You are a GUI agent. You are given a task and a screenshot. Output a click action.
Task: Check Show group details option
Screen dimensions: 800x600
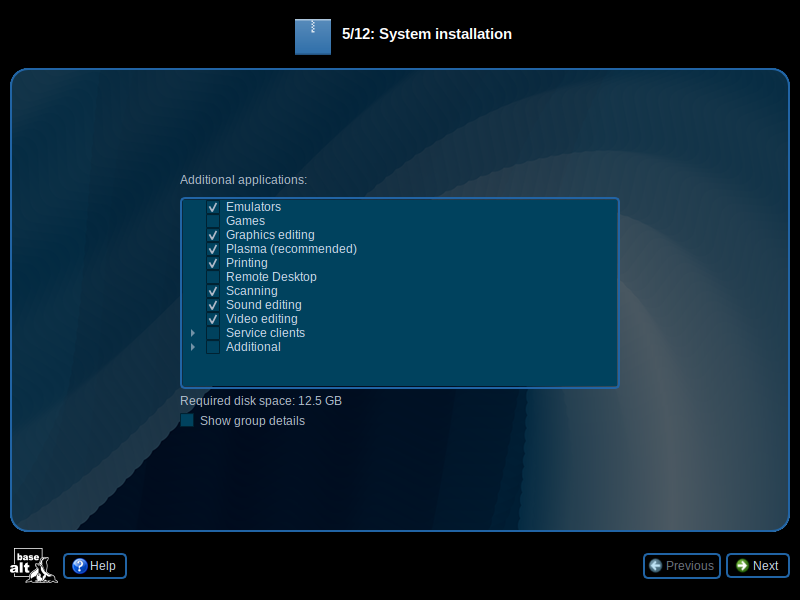pos(187,420)
